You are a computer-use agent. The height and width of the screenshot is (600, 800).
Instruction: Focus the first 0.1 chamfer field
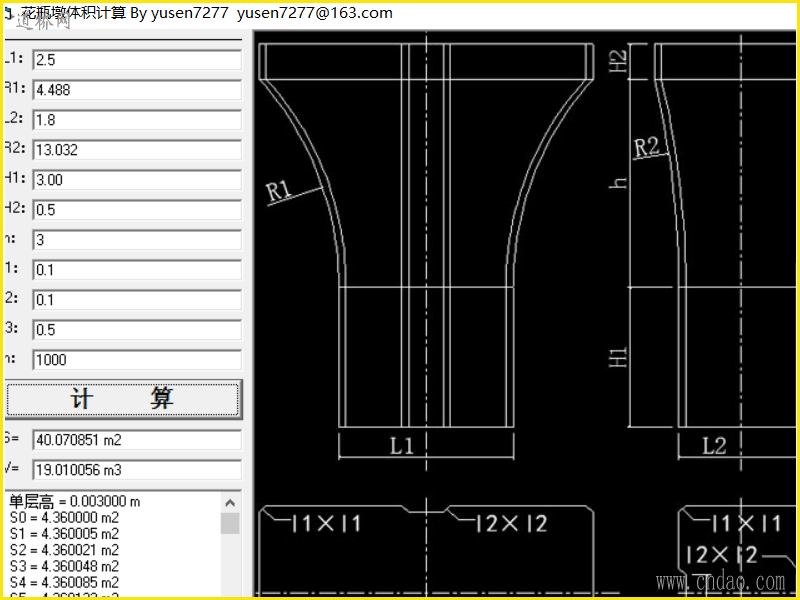[x=137, y=270]
